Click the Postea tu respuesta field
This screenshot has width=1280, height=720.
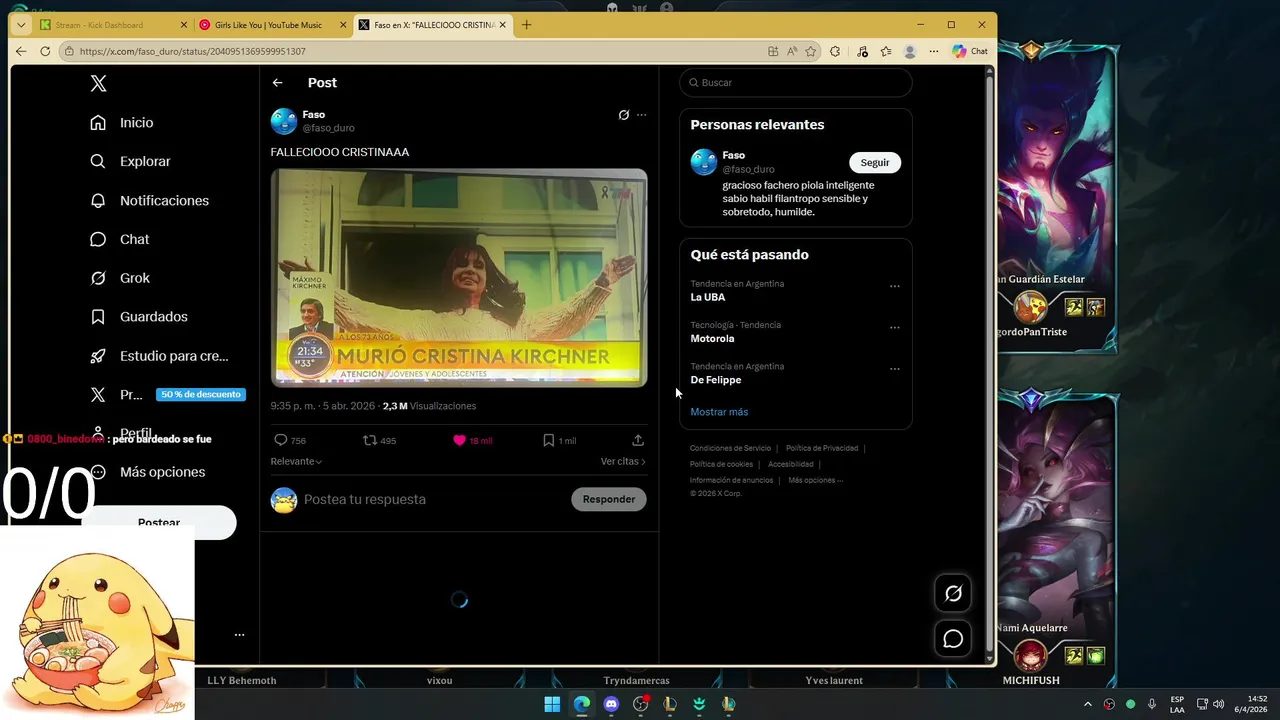click(x=432, y=499)
